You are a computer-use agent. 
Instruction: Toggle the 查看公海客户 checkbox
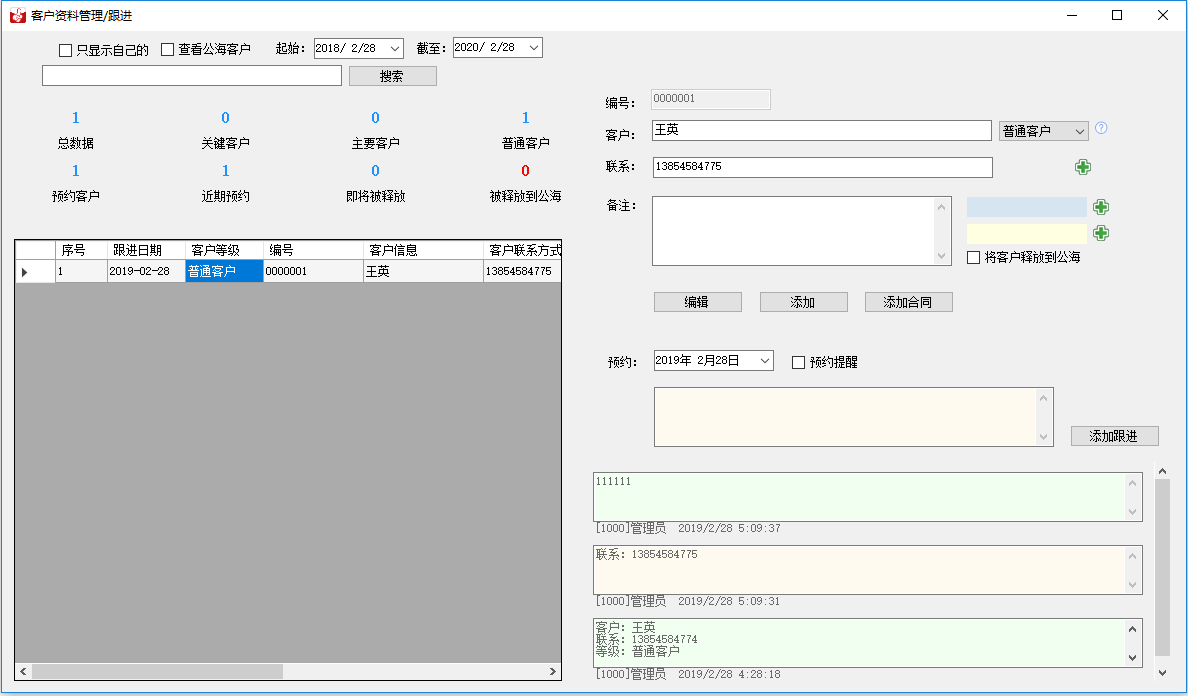tap(168, 49)
